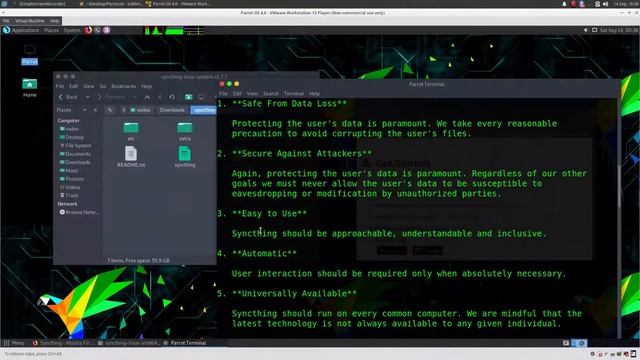Viewport: 640px width, 360px height.
Task: Switch to syncthing-linux-amd64 file manager taskbar entry
Action: (129, 343)
